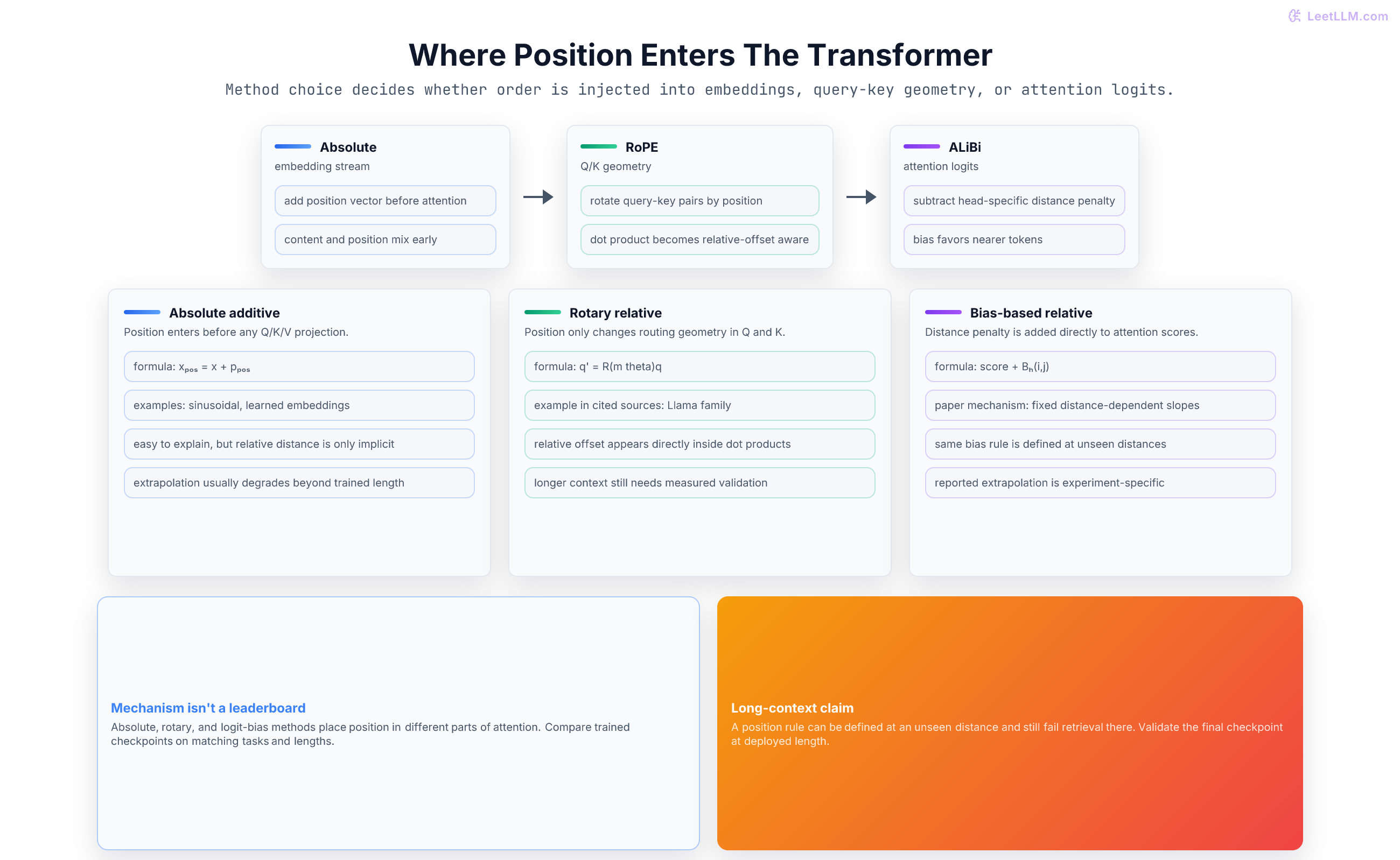The image size is (1400, 860).
Task: Select 'reported extrapolation is experiment-specific' pill
Action: click(1100, 482)
